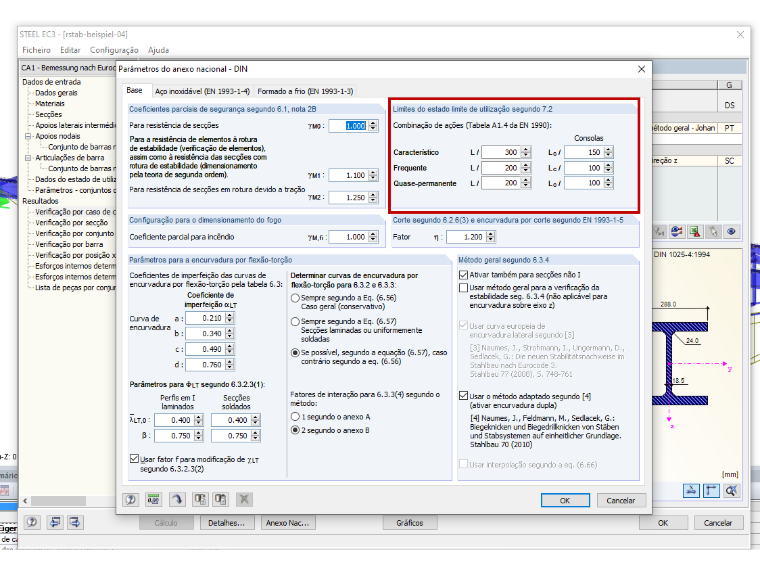Check 'Usar método geral para a verificação da estabilidade'
The height and width of the screenshot is (570, 760).
pyautogui.click(x=463, y=287)
